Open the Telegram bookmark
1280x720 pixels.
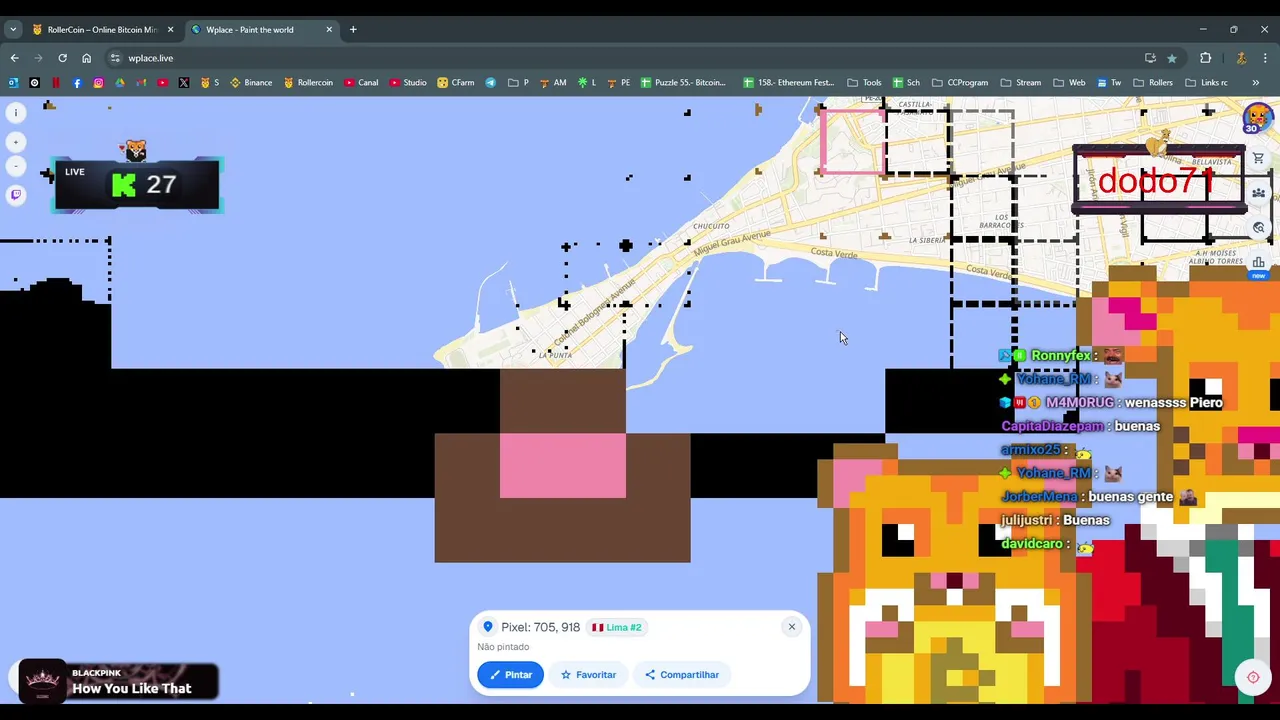491,82
